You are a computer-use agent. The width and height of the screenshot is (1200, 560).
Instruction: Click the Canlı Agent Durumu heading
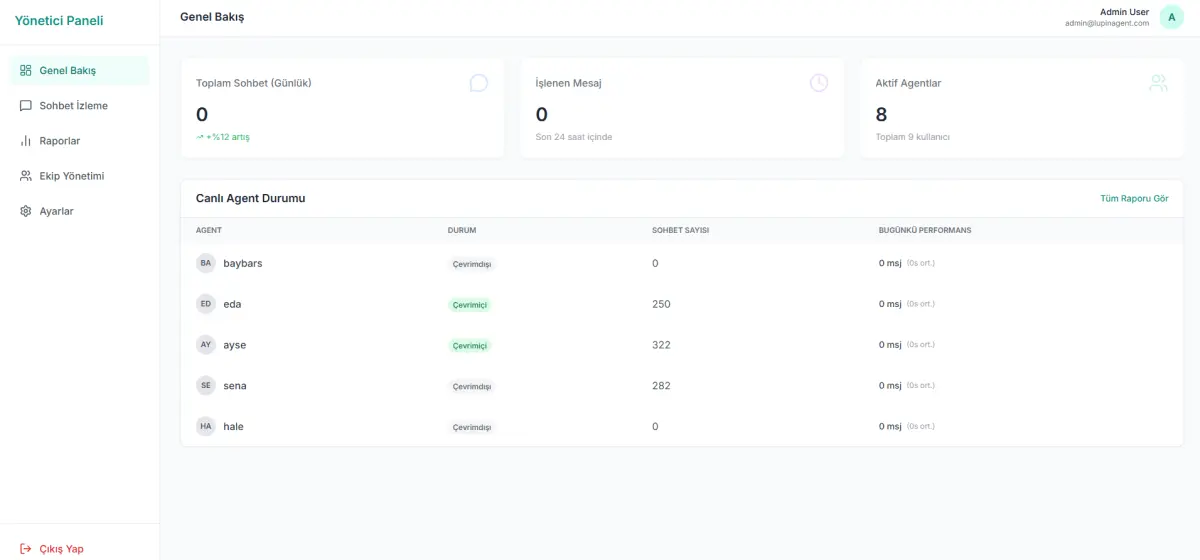251,198
